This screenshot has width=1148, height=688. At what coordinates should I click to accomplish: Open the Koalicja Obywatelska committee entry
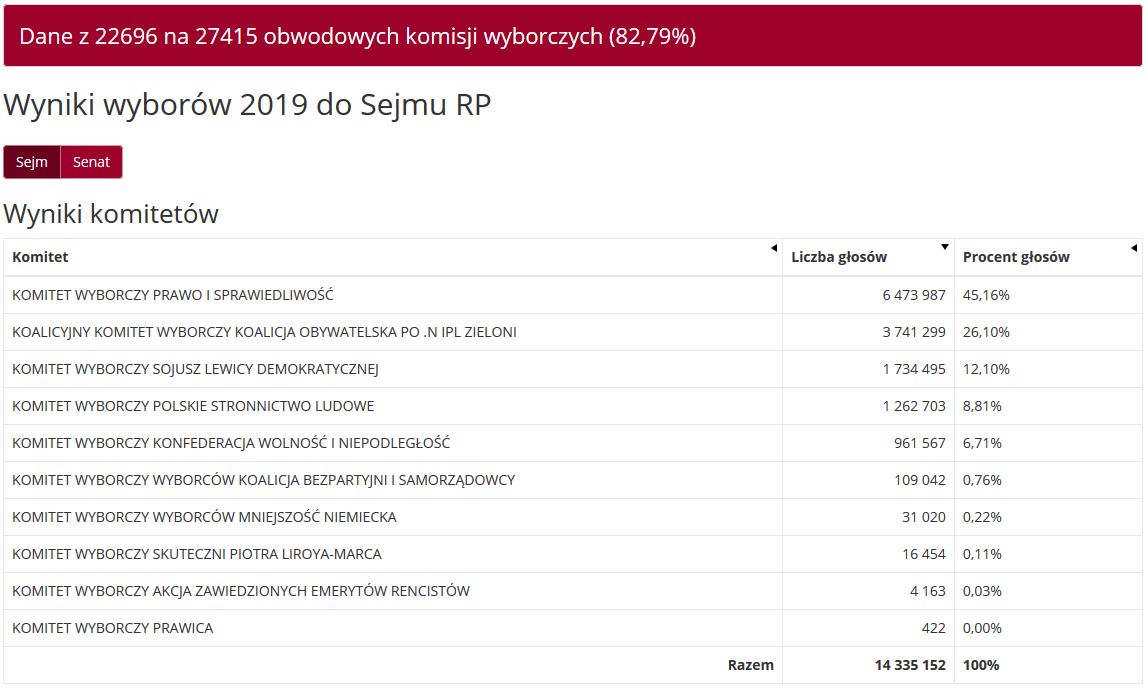coord(264,332)
